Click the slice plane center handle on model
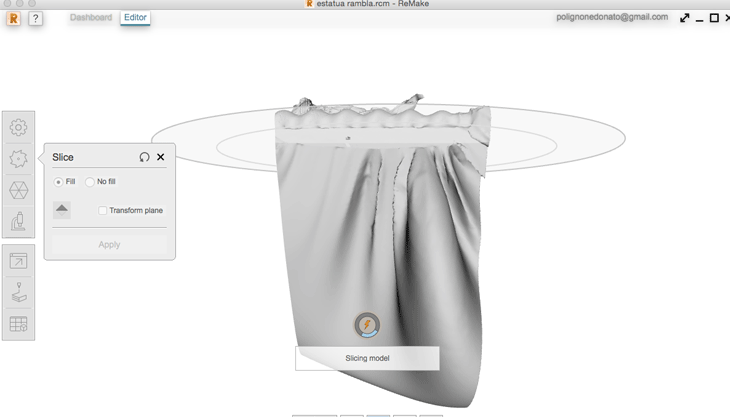Screen dimensions: 730x417 (348, 138)
